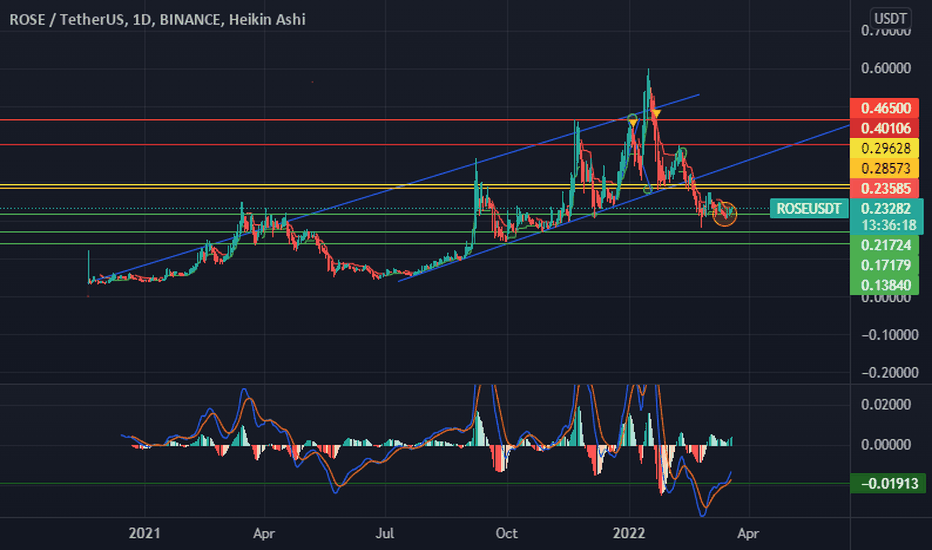Click the -0.20000 price axis tick

coord(889,373)
